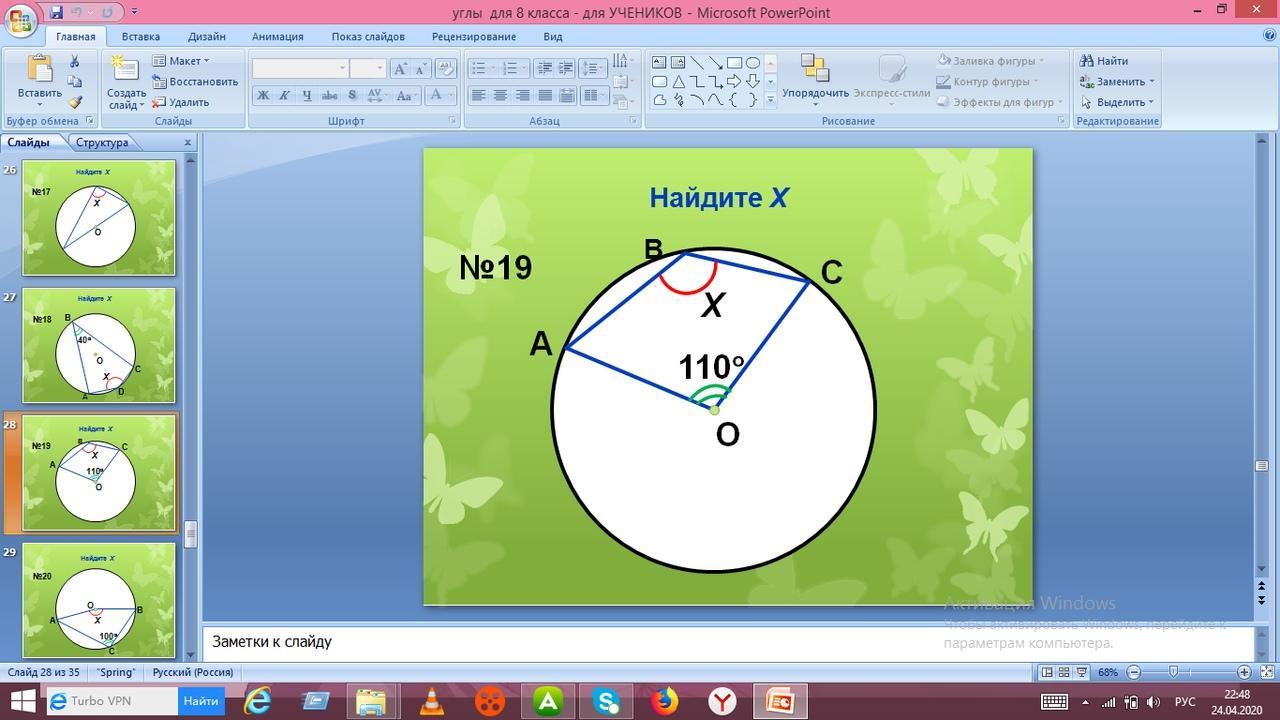The image size is (1280, 720).
Task: Select the Format Painter brush icon
Action: click(75, 102)
